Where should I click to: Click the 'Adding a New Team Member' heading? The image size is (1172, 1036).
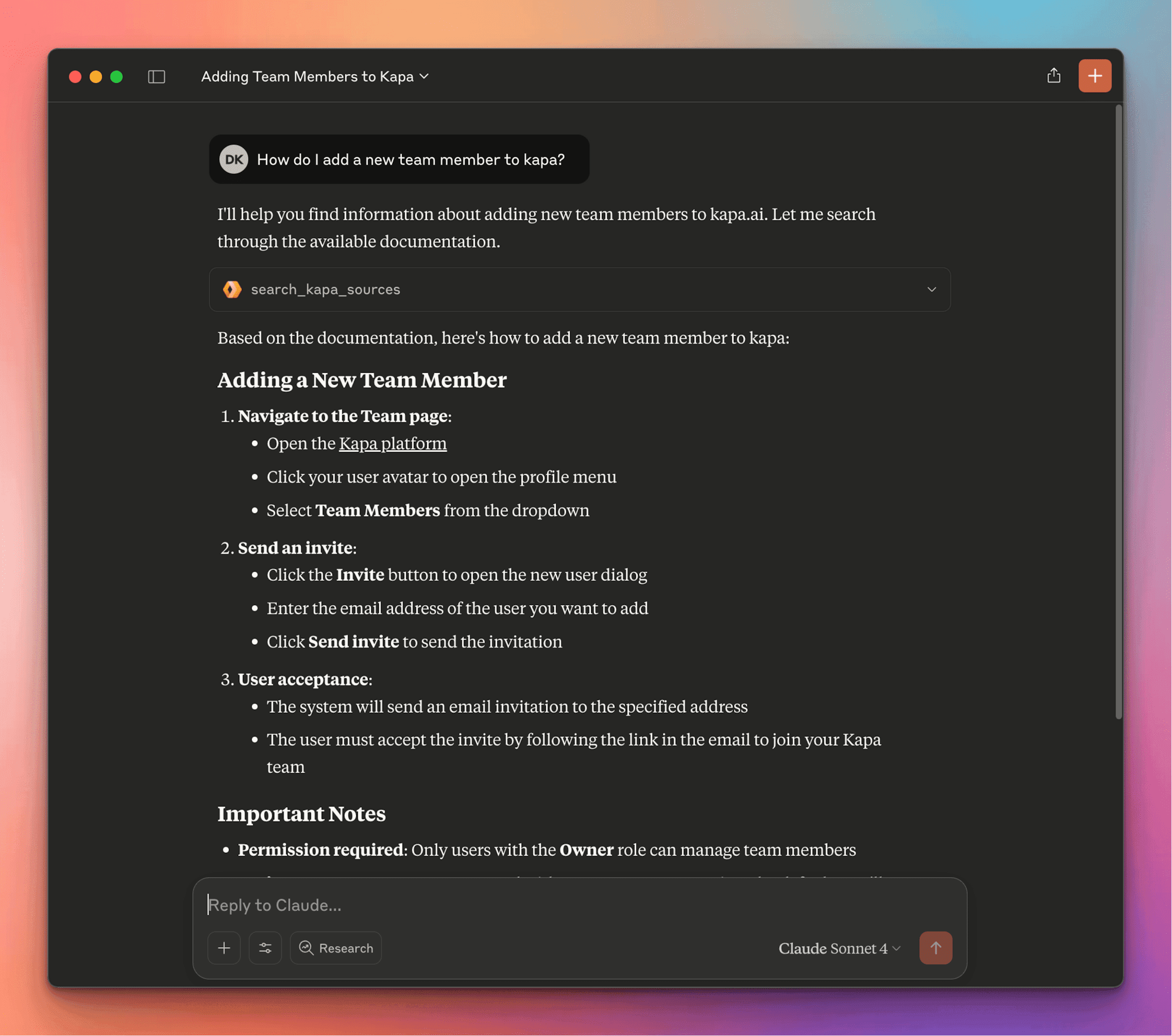coord(362,380)
